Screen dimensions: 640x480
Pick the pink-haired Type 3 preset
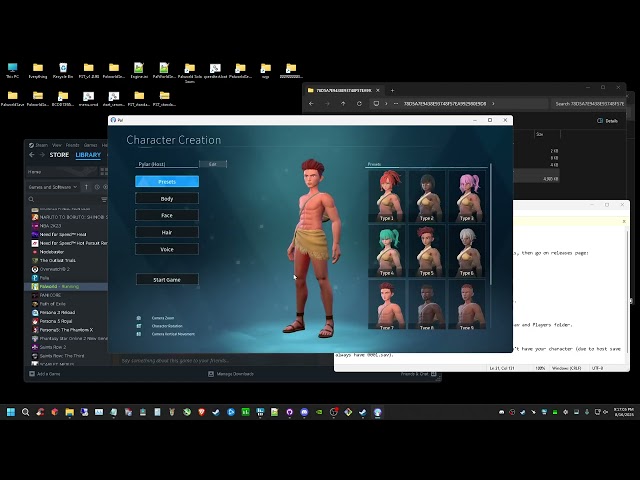(467, 196)
